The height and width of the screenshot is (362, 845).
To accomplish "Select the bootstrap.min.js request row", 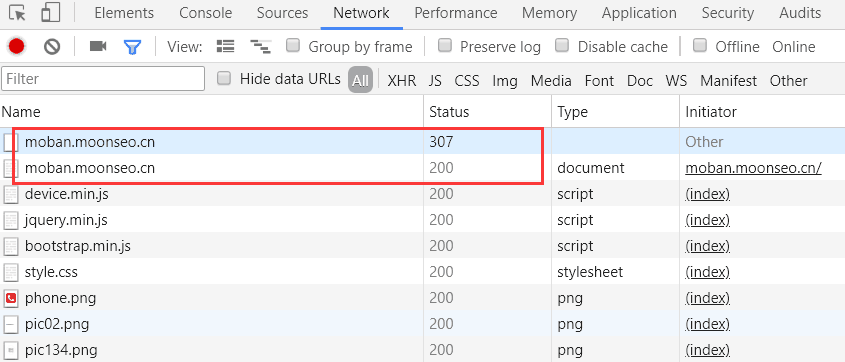I will tap(422, 246).
